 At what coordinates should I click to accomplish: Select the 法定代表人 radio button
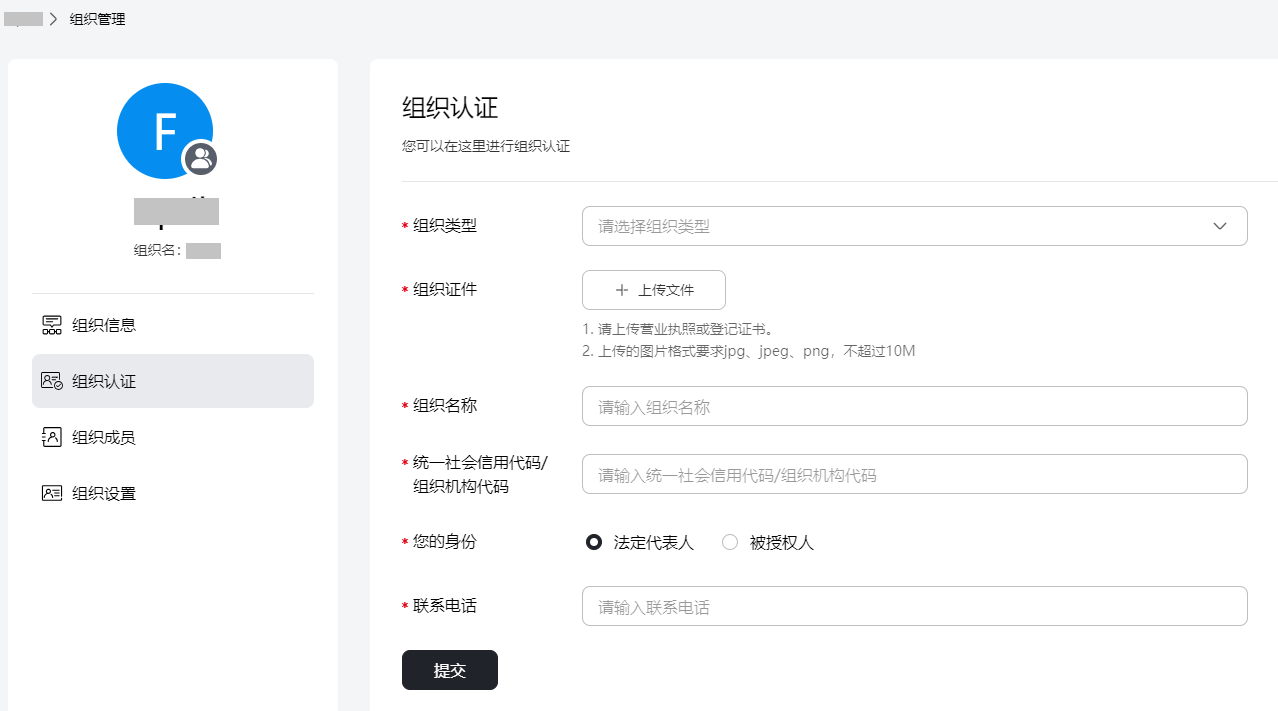click(594, 542)
